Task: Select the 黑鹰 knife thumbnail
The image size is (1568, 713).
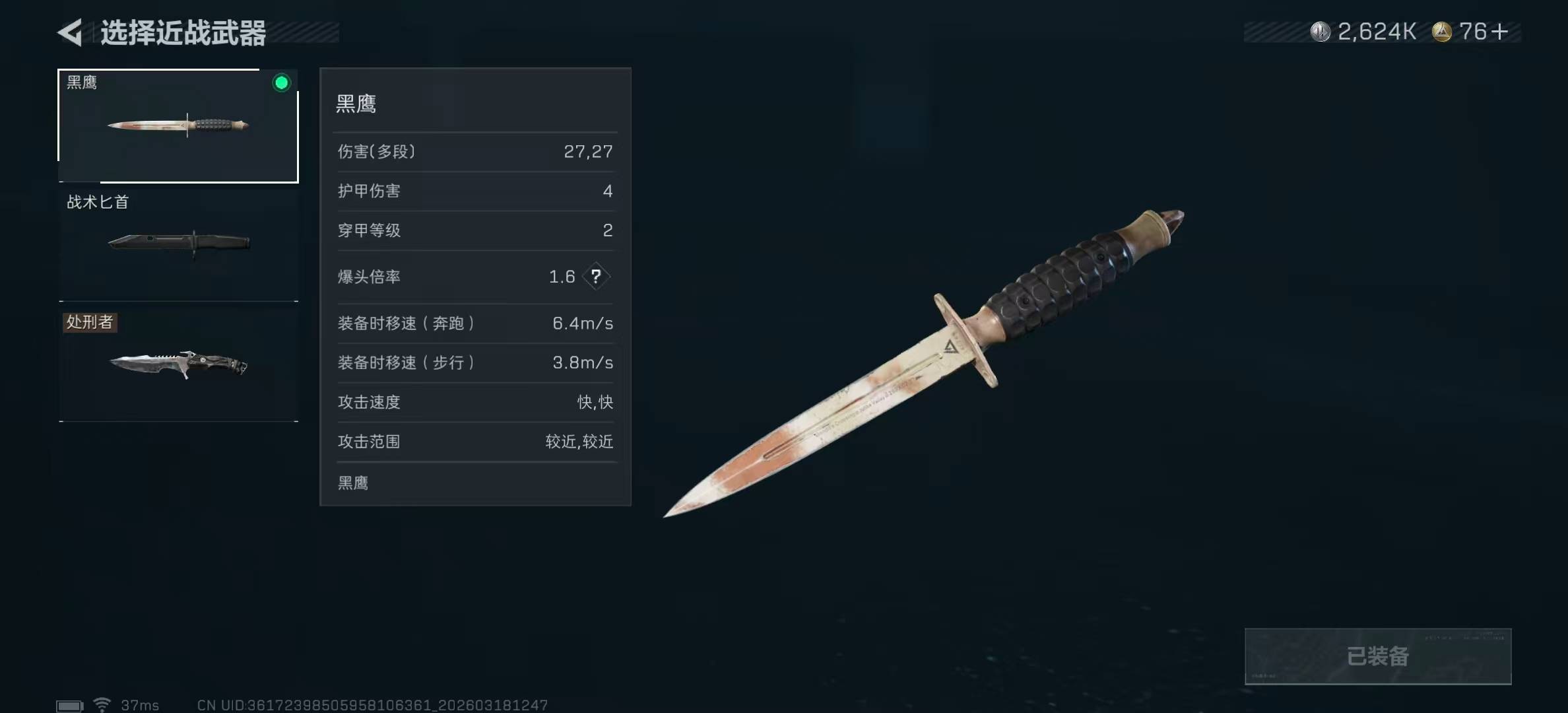Action: pos(178,125)
